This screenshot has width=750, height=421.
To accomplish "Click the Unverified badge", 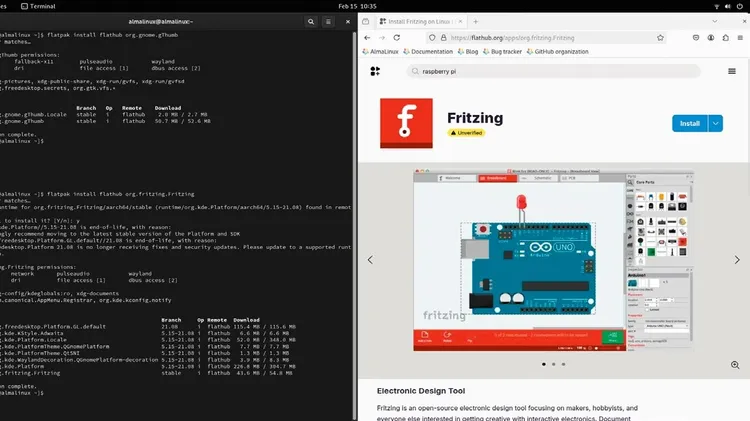I will 466,133.
